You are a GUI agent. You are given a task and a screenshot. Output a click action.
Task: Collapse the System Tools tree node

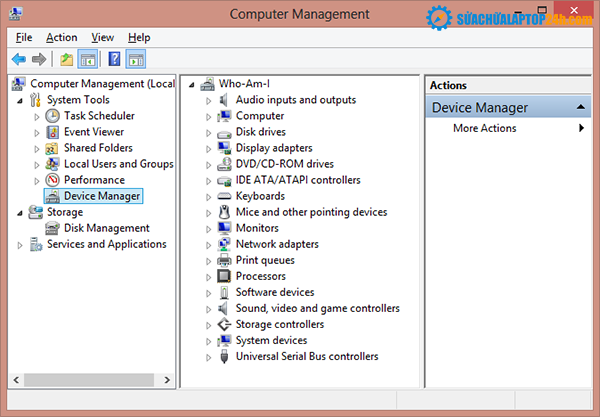click(21, 100)
